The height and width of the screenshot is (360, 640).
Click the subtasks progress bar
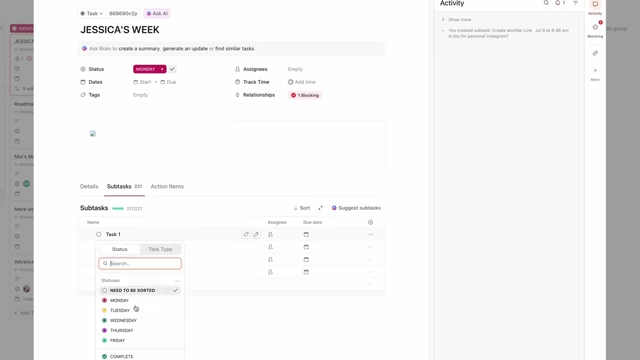click(x=118, y=209)
